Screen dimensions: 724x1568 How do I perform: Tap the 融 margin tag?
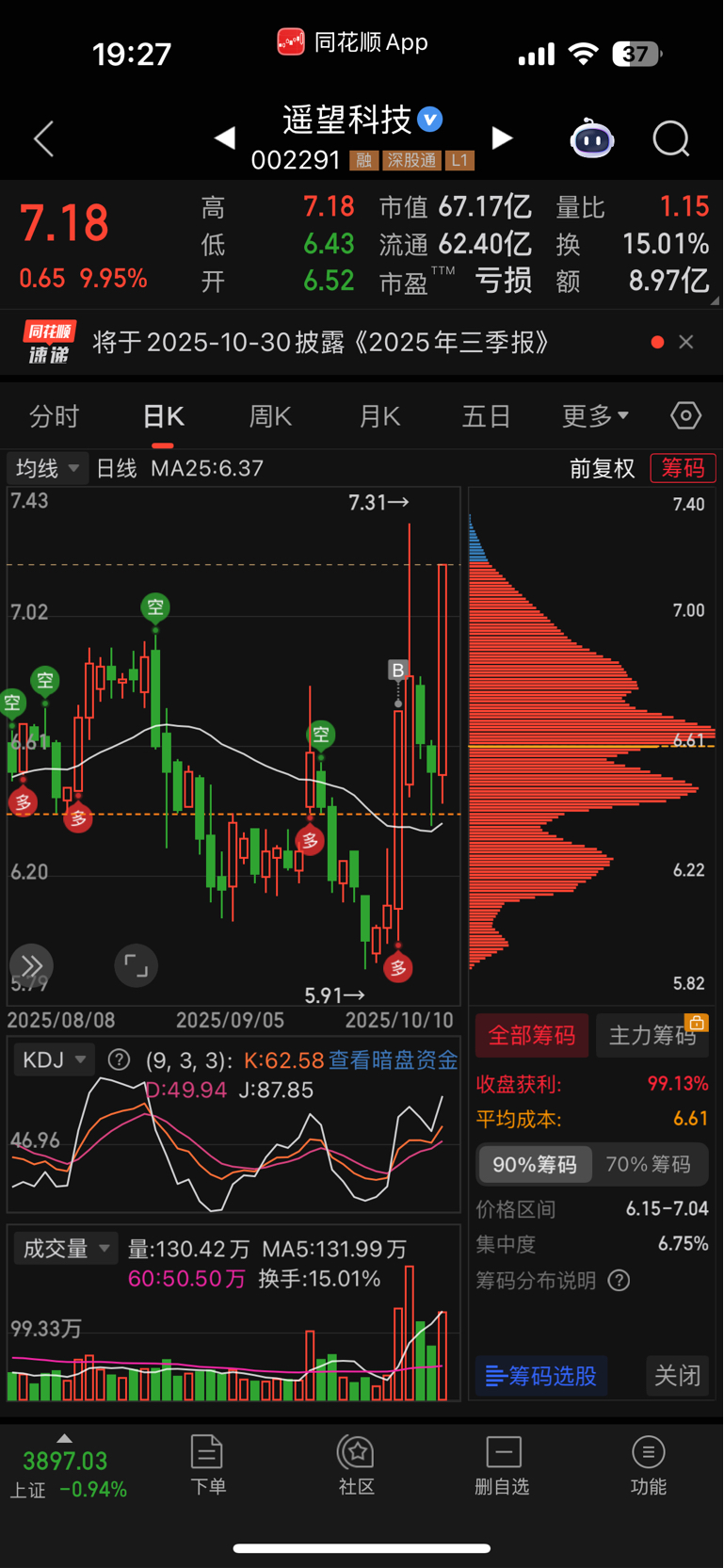pos(363,160)
